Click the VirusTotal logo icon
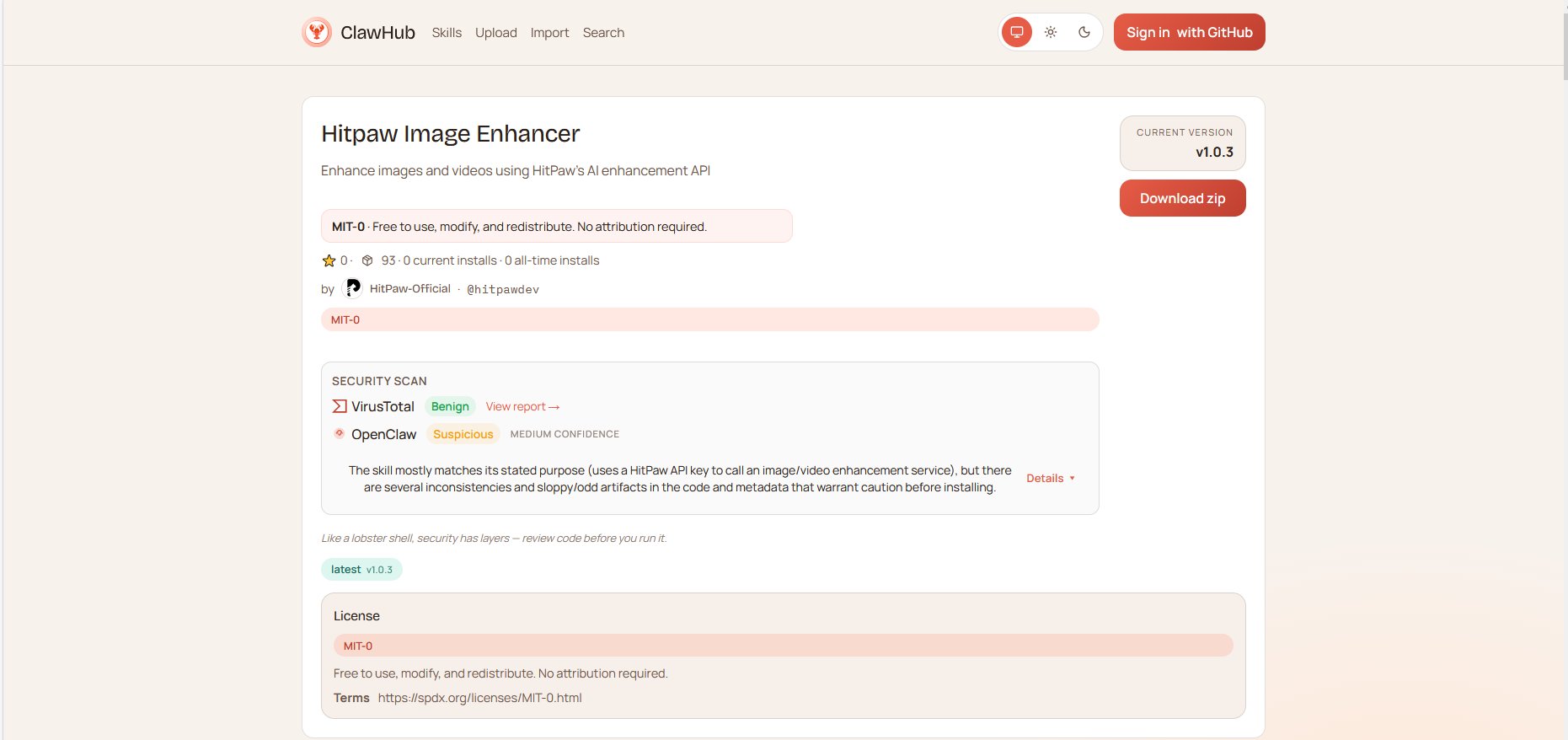The width and height of the screenshot is (1568, 740). [340, 406]
